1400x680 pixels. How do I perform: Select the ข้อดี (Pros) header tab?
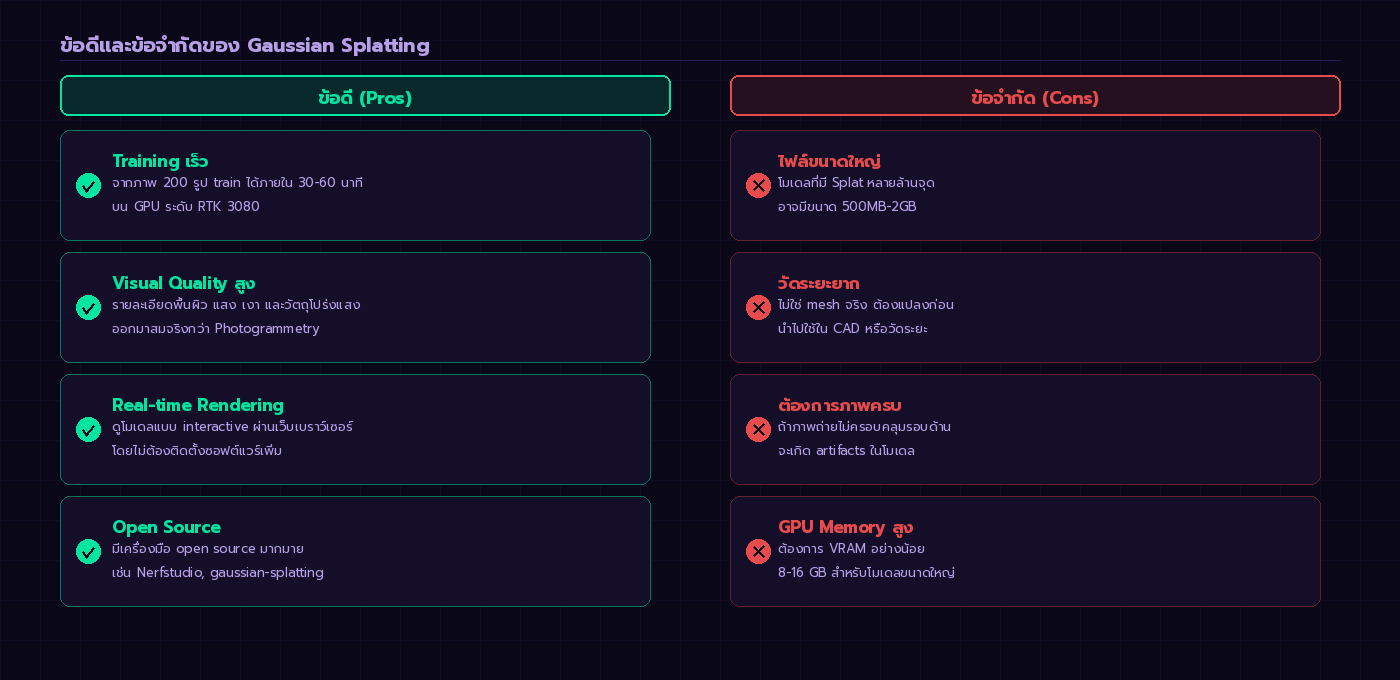[x=365, y=97]
